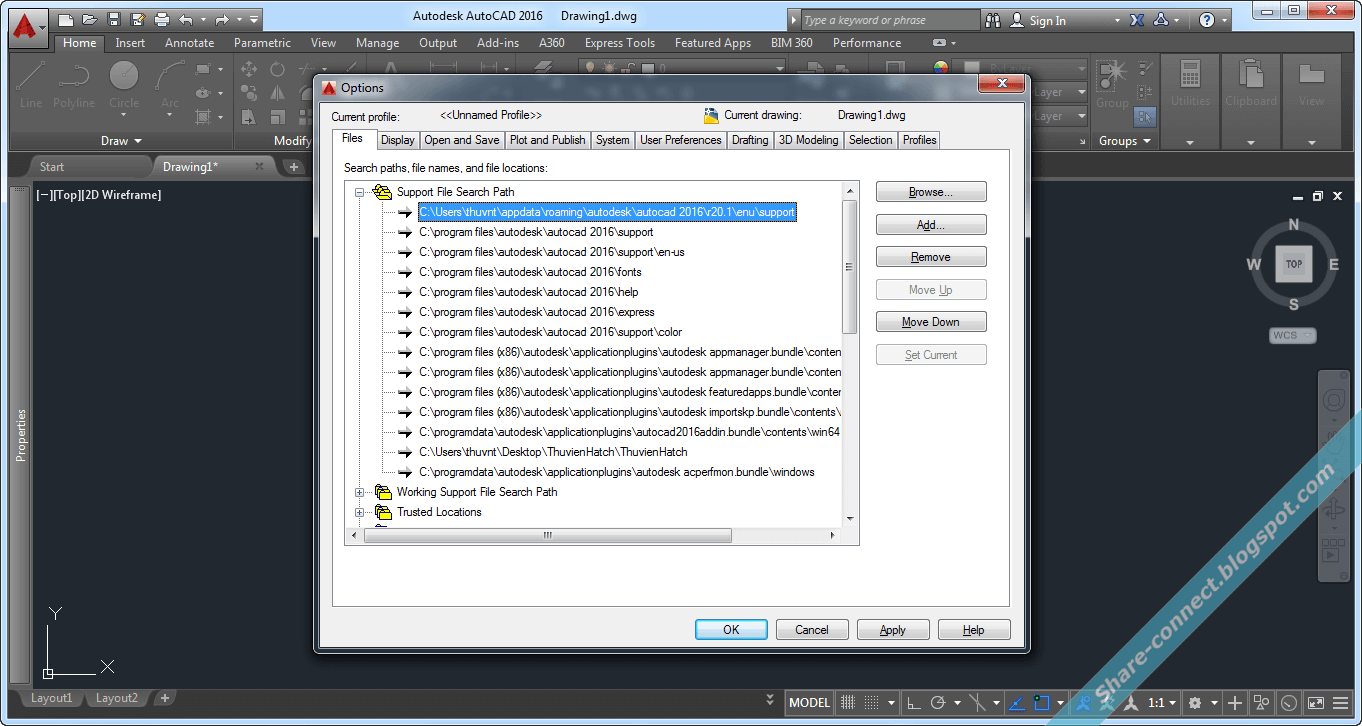Click the Open file icon in Quick Access toolbar

[x=90, y=19]
